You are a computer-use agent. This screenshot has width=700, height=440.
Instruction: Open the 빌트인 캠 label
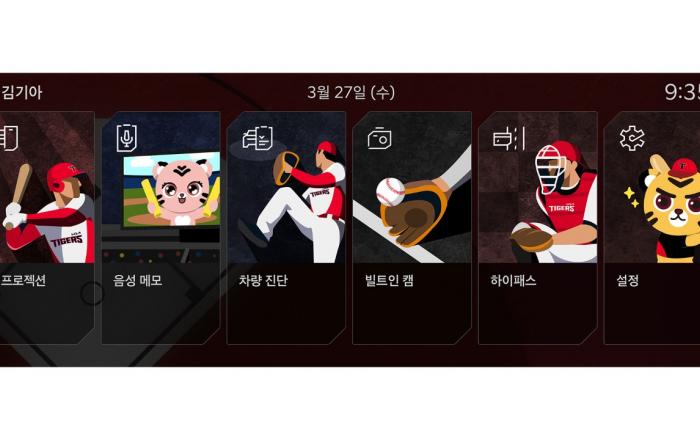click(x=389, y=281)
